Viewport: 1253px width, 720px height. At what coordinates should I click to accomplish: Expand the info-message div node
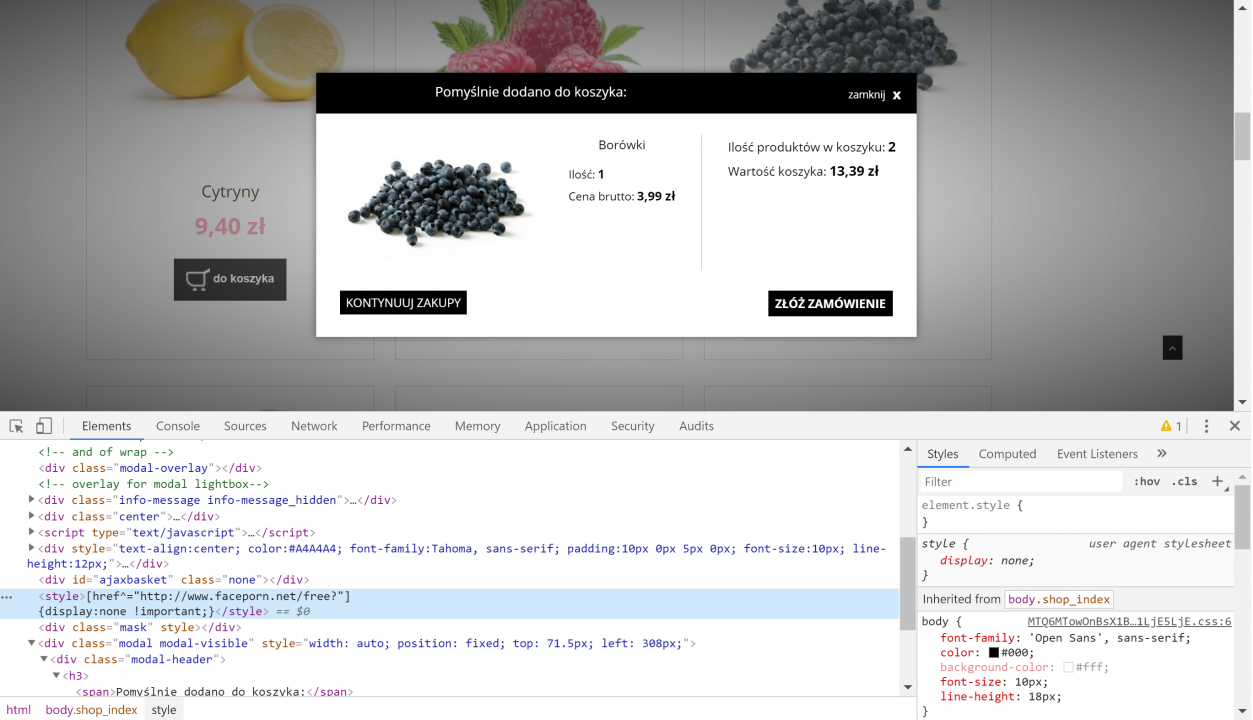coord(32,500)
